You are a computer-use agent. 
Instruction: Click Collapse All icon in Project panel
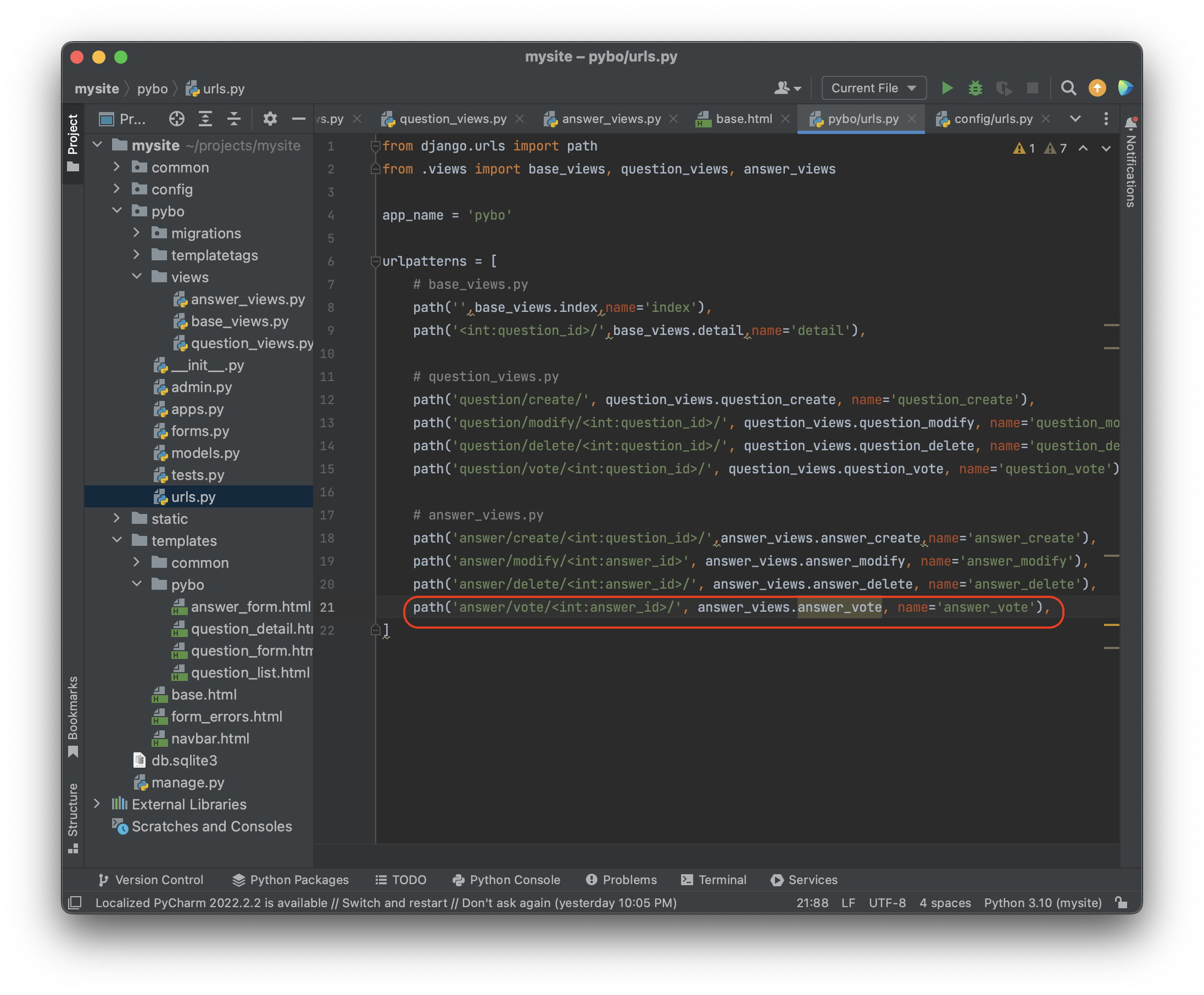[234, 119]
